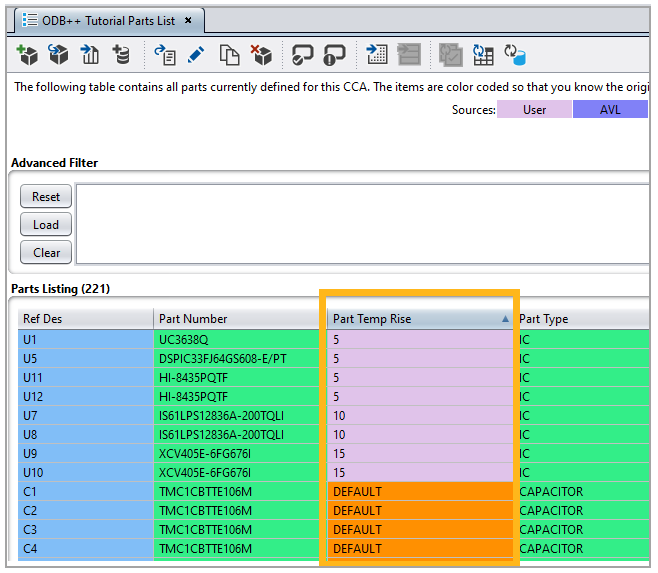Select the ODB++ Tutorial Parts List tab
The height and width of the screenshot is (573, 658).
tap(106, 20)
